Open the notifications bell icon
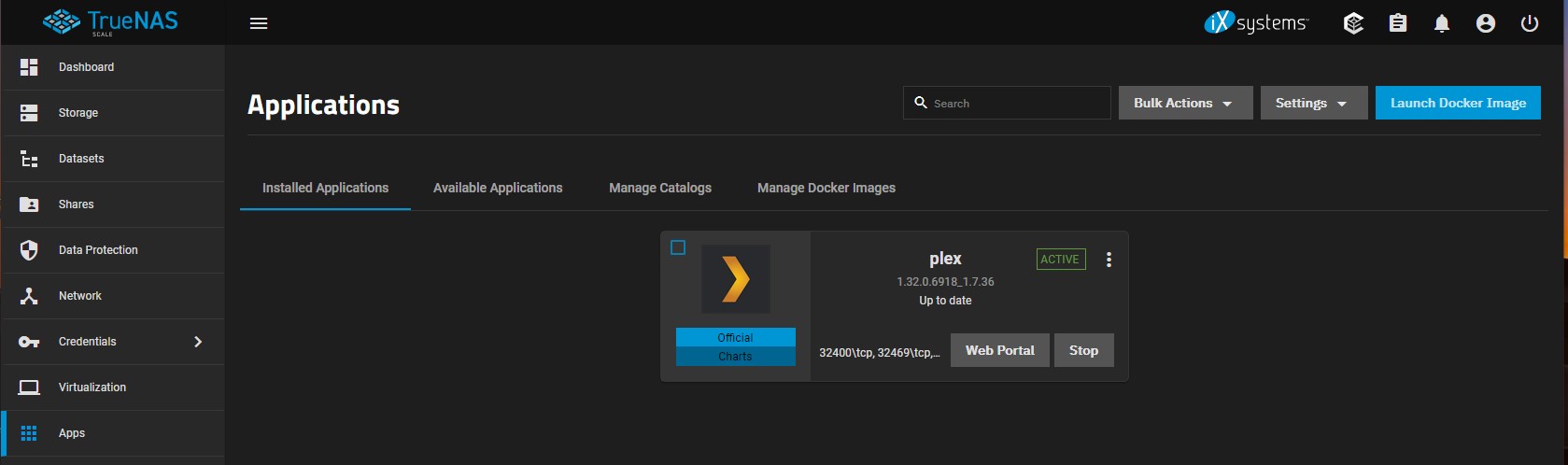 [1441, 23]
